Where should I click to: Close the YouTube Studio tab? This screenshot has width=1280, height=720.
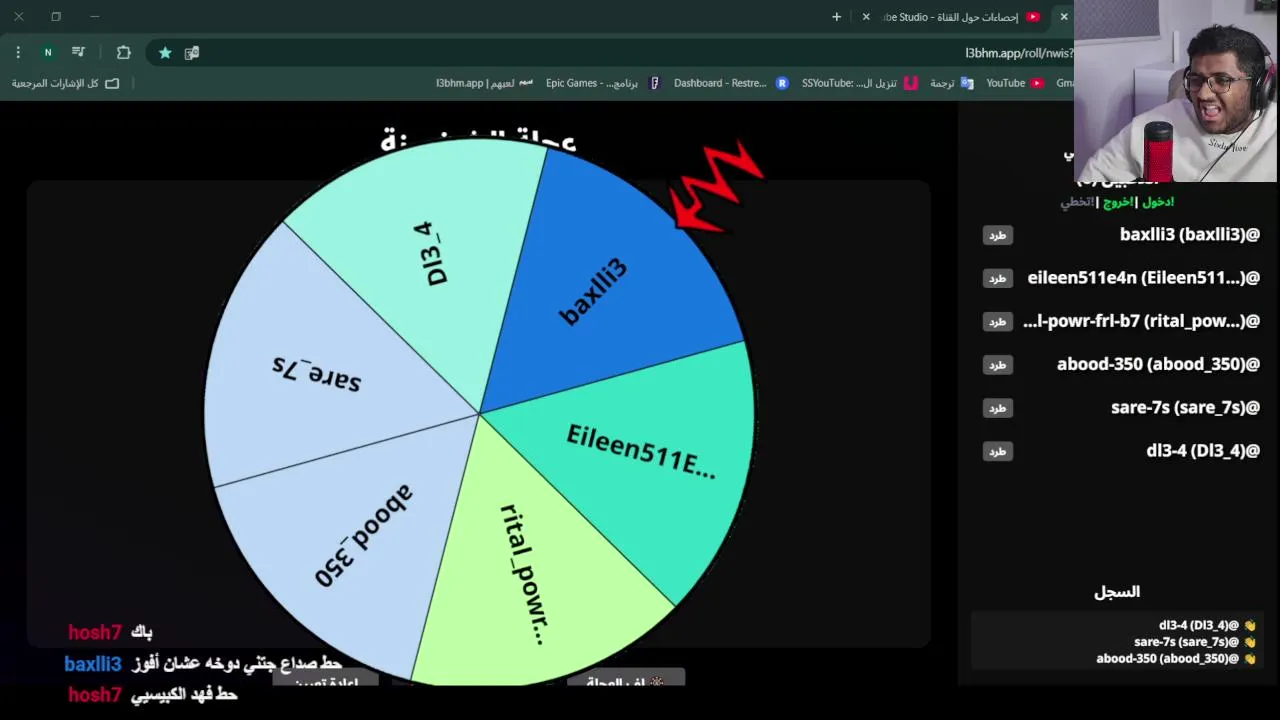(866, 17)
